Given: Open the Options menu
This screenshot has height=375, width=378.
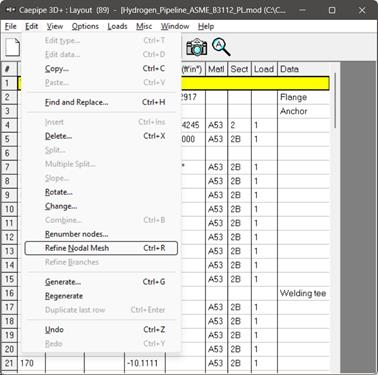Looking at the screenshot, I should click(85, 26).
